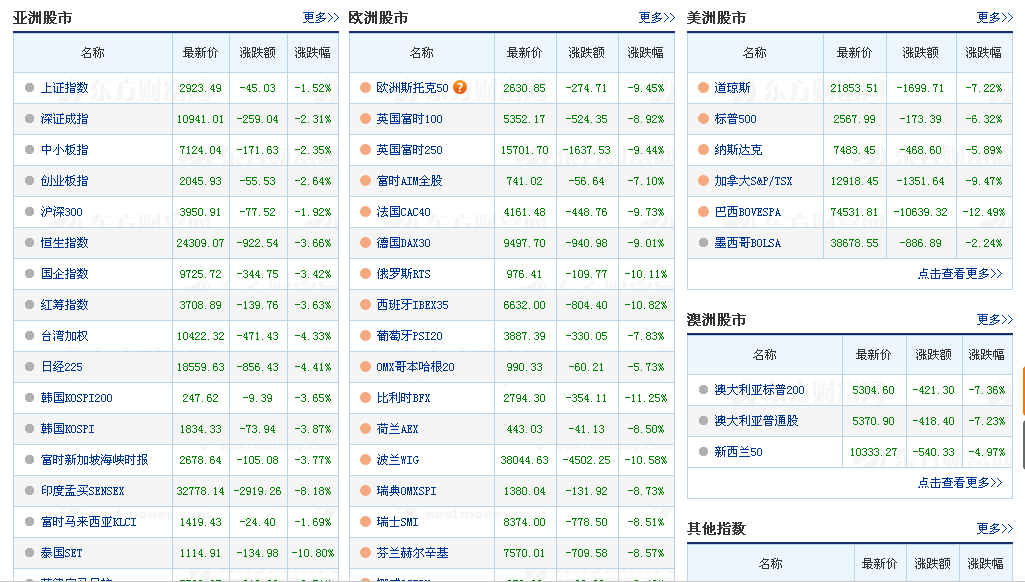Click the grey dot next to 墨西哥BOLSA
The image size is (1025, 582).
coord(703,243)
